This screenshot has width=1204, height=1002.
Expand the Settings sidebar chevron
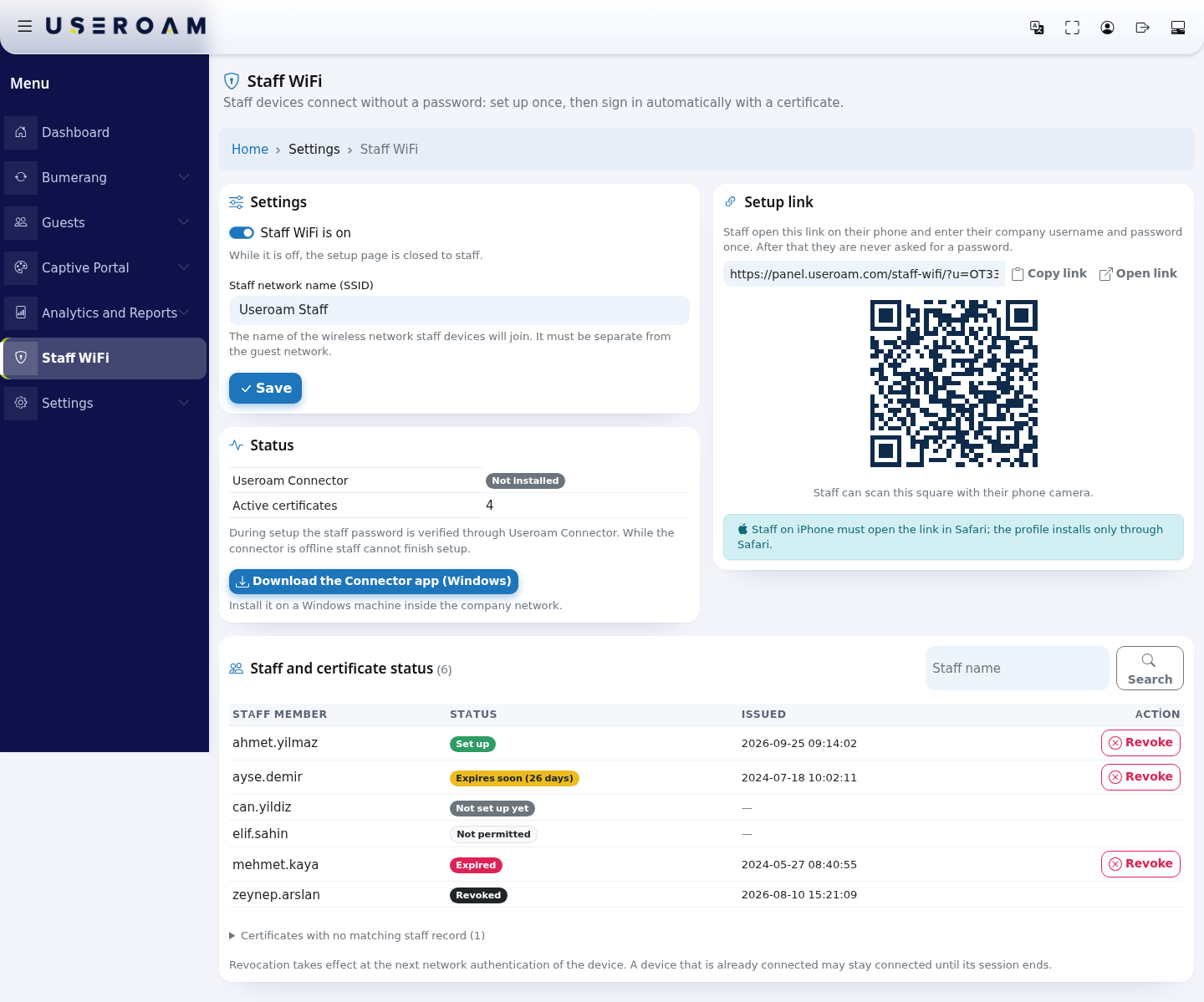(184, 403)
